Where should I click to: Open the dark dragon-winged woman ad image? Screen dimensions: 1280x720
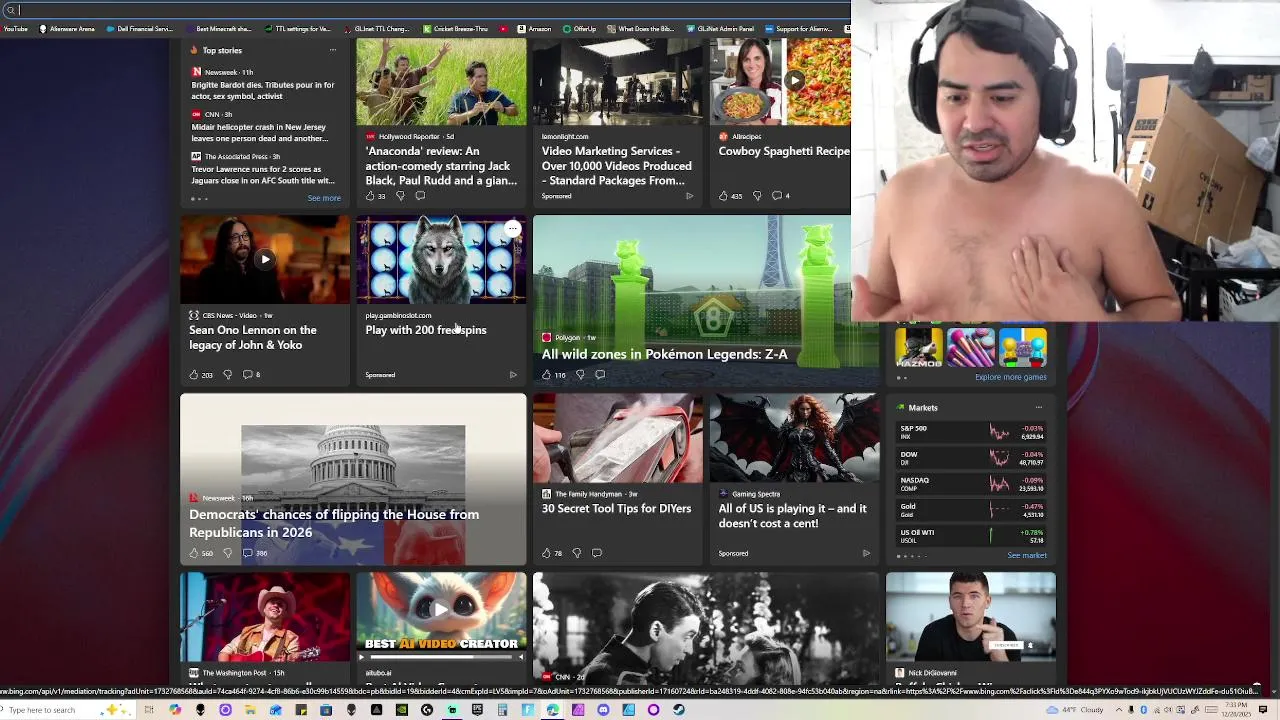point(794,438)
